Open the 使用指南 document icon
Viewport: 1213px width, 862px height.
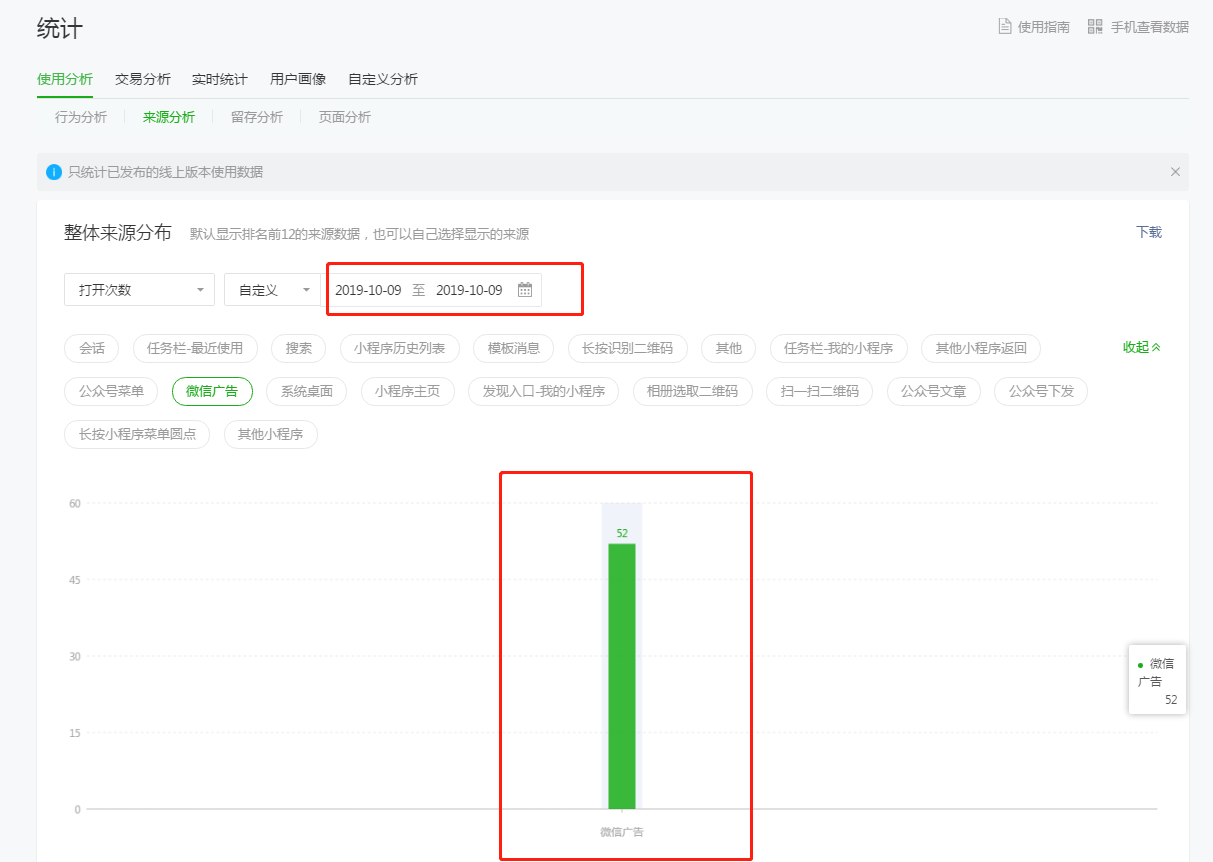(x=1005, y=27)
